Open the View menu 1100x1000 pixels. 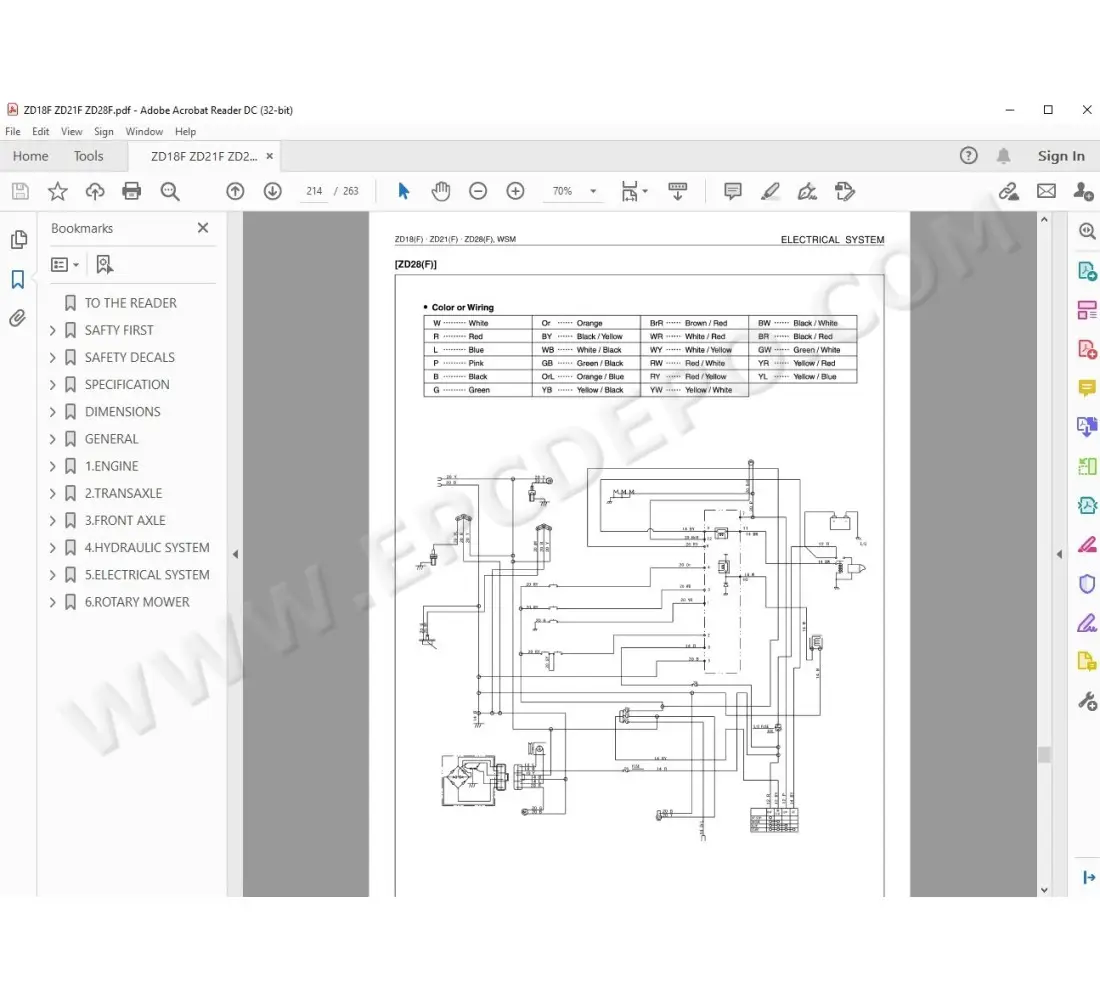point(71,131)
